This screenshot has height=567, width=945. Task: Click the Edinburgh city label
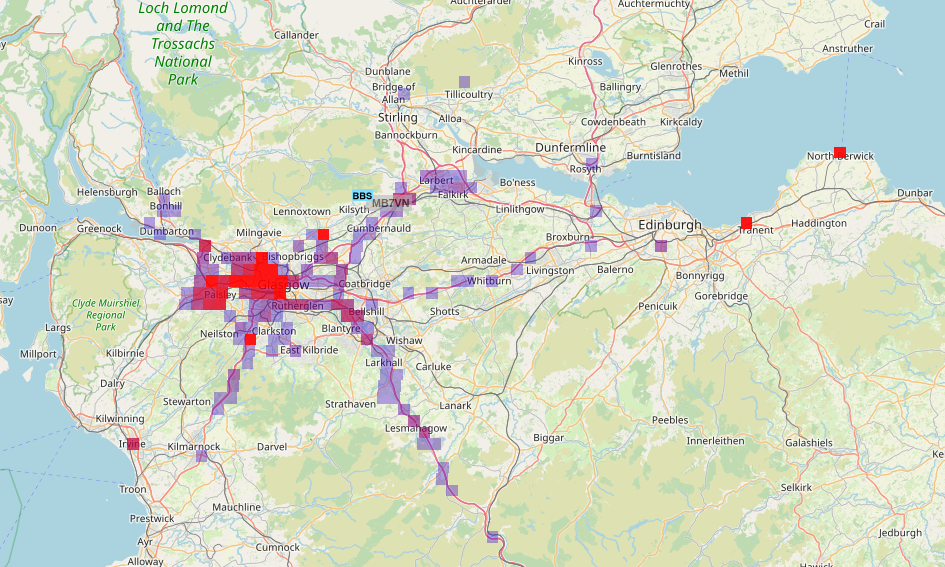point(670,226)
